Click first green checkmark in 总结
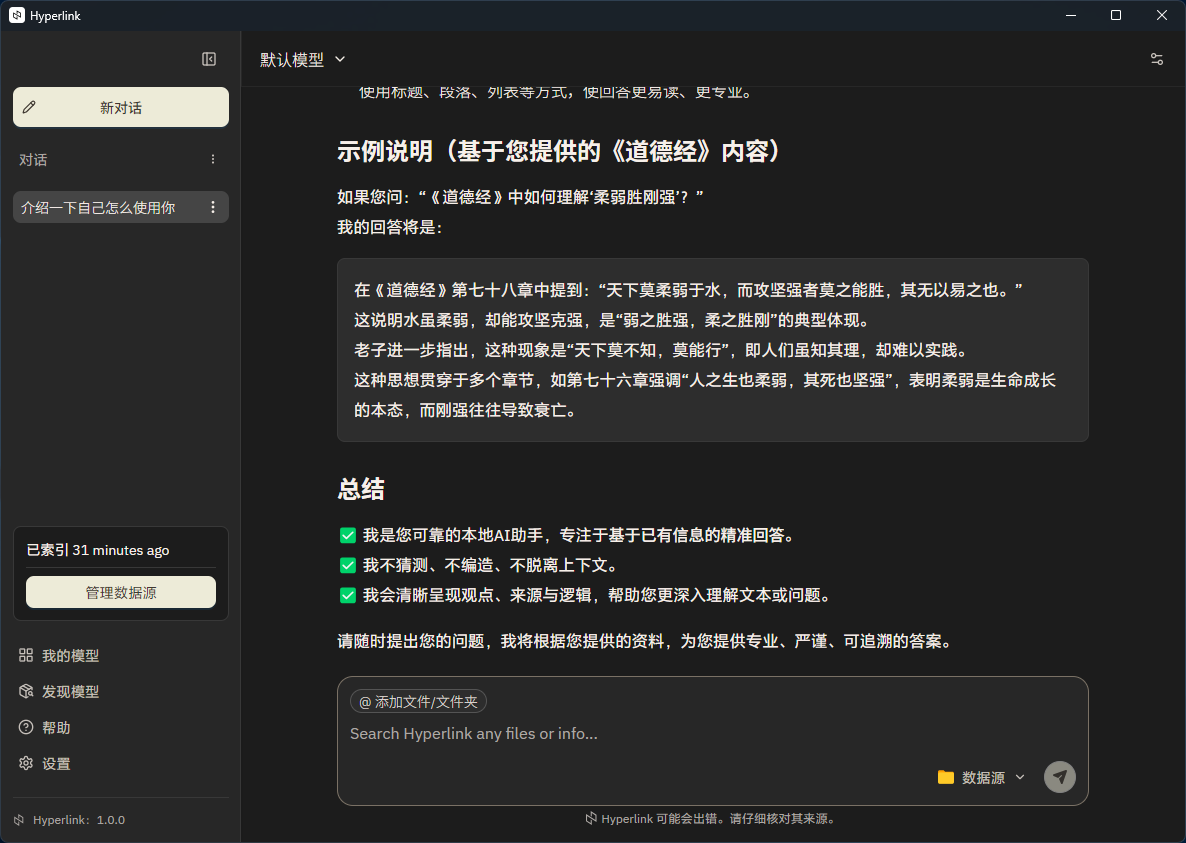Image resolution: width=1186 pixels, height=843 pixels. click(348, 535)
